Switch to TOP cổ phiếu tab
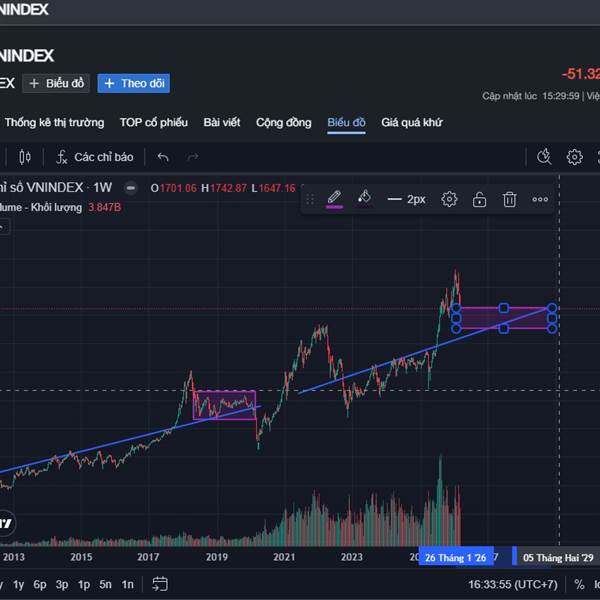This screenshot has width=600, height=600. click(x=154, y=122)
